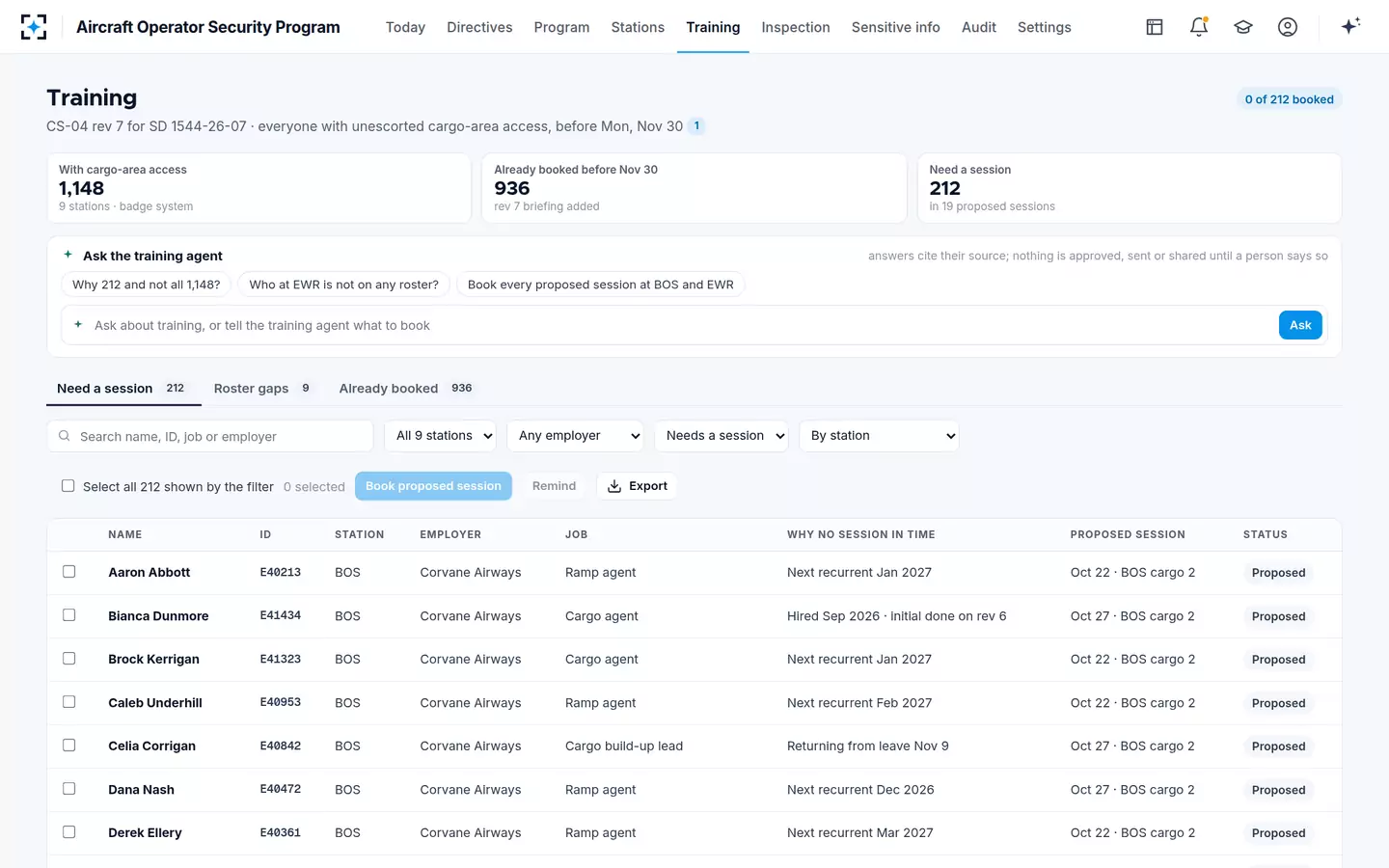This screenshot has width=1389, height=868.
Task: Choose 'Who at EWR is not on any roster?'
Action: [x=343, y=285]
